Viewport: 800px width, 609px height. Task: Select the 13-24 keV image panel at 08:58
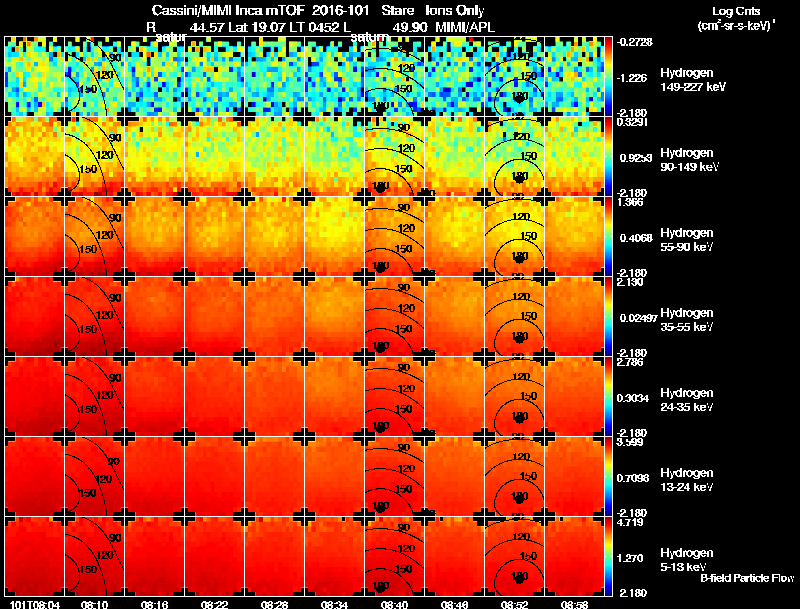(574, 477)
